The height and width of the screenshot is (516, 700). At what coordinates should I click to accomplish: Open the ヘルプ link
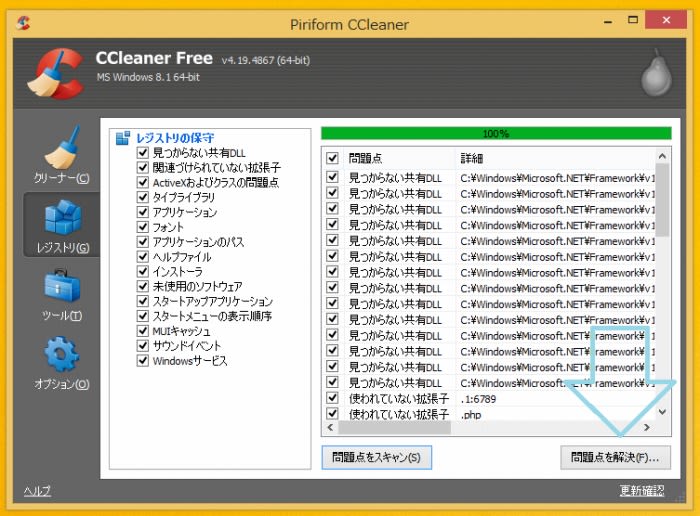click(37, 490)
